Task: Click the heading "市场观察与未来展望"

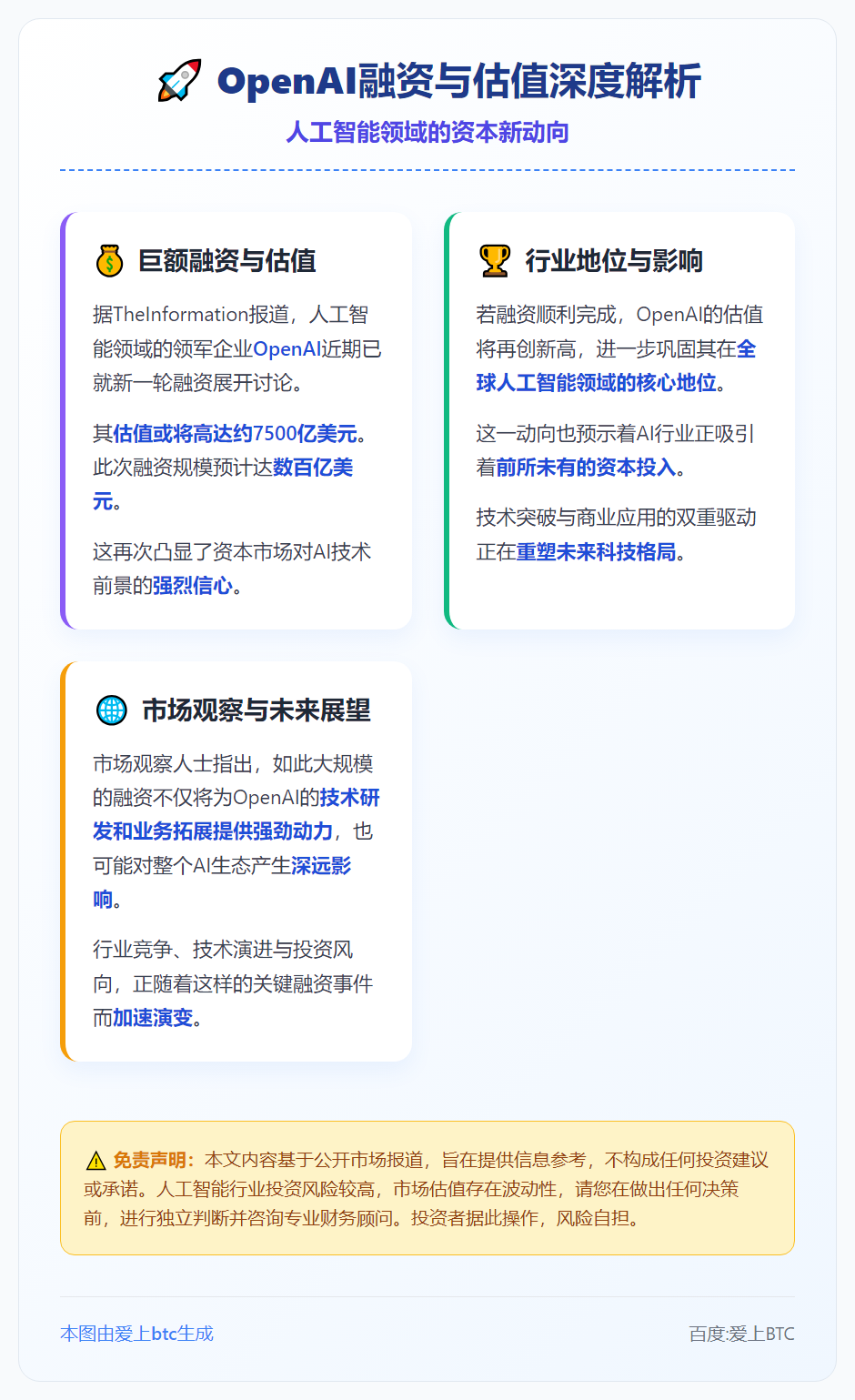Action: 256,710
